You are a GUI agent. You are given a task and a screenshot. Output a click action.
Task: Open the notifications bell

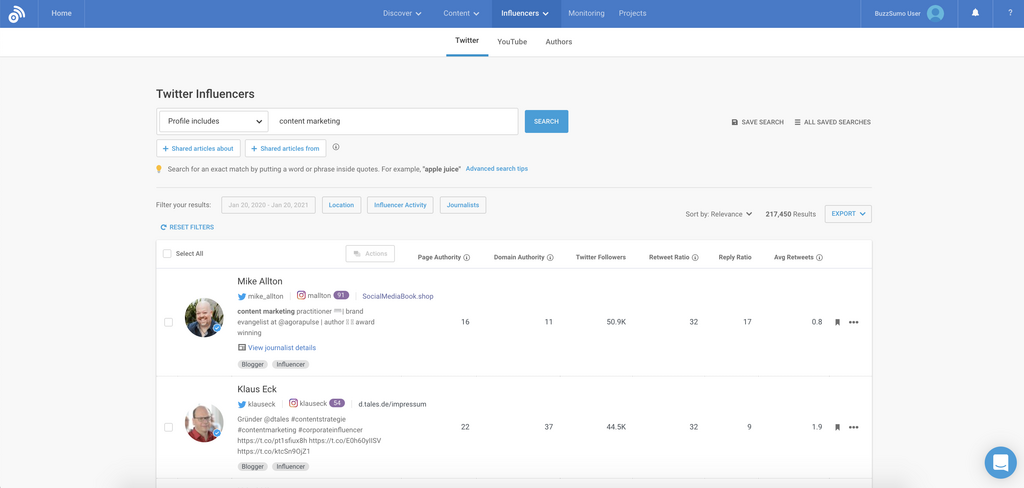975,13
